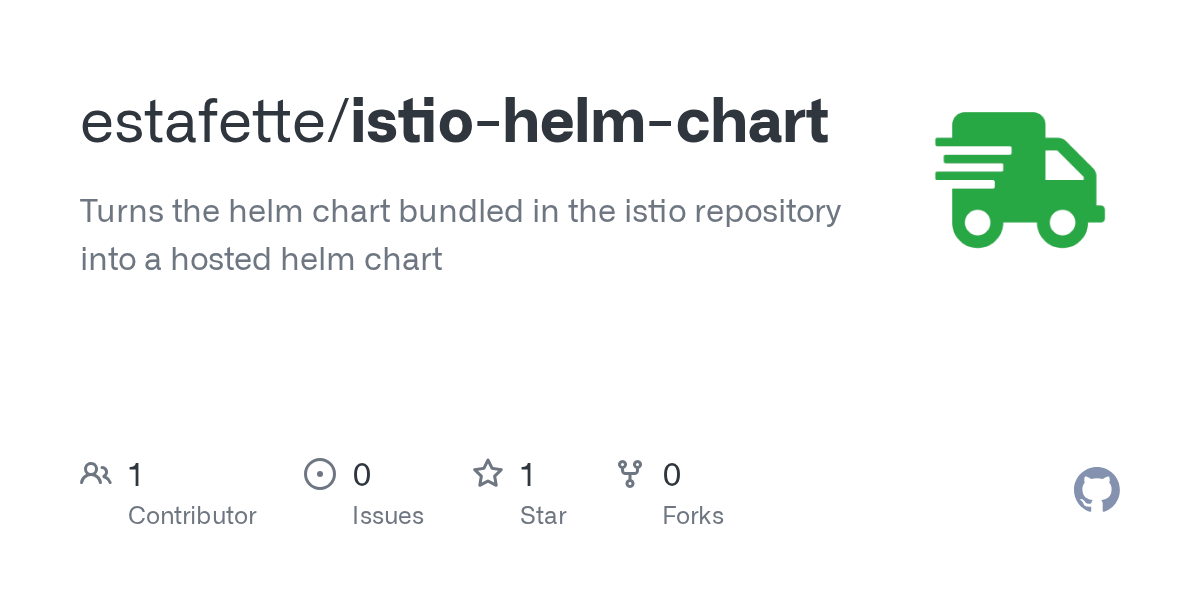The width and height of the screenshot is (1200, 600).
Task: Select the Contributor label
Action: [192, 516]
